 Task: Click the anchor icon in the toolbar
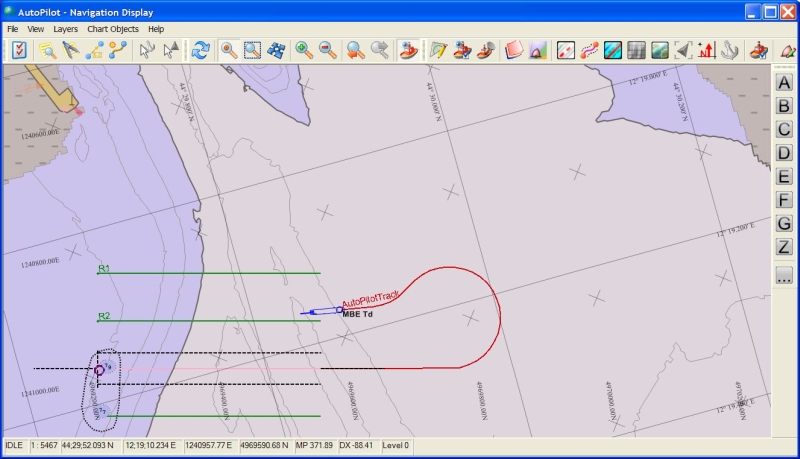[x=730, y=50]
